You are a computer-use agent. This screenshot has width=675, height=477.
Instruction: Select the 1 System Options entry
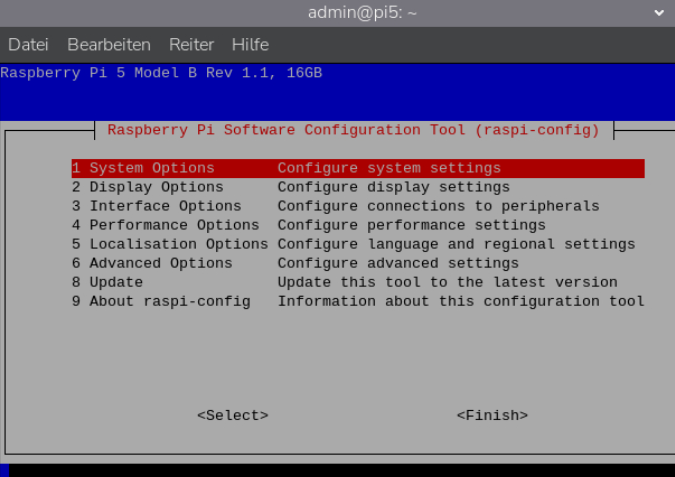[x=143, y=168]
